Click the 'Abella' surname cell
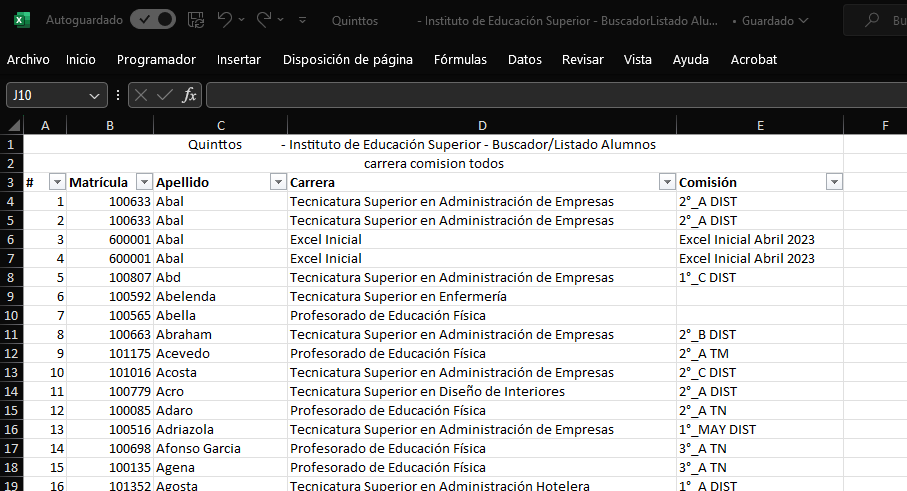This screenshot has width=907, height=491. [x=220, y=315]
